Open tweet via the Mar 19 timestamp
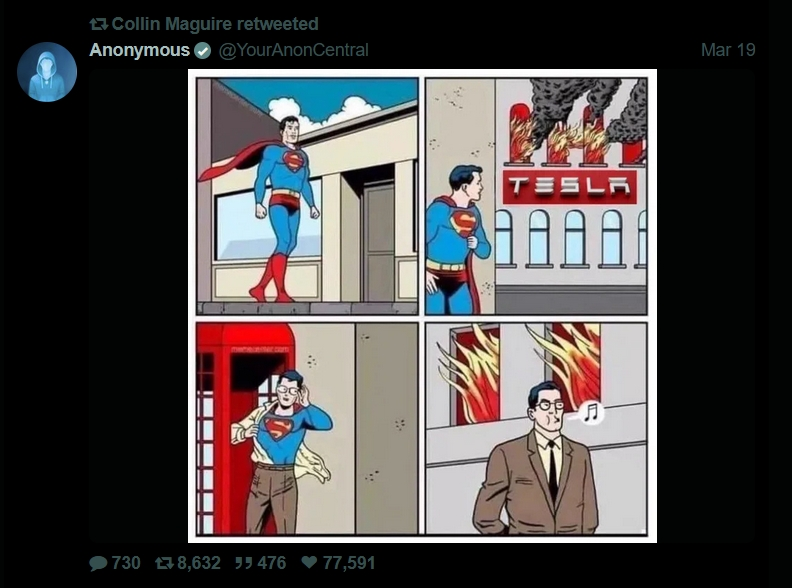The height and width of the screenshot is (588, 792). point(728,50)
